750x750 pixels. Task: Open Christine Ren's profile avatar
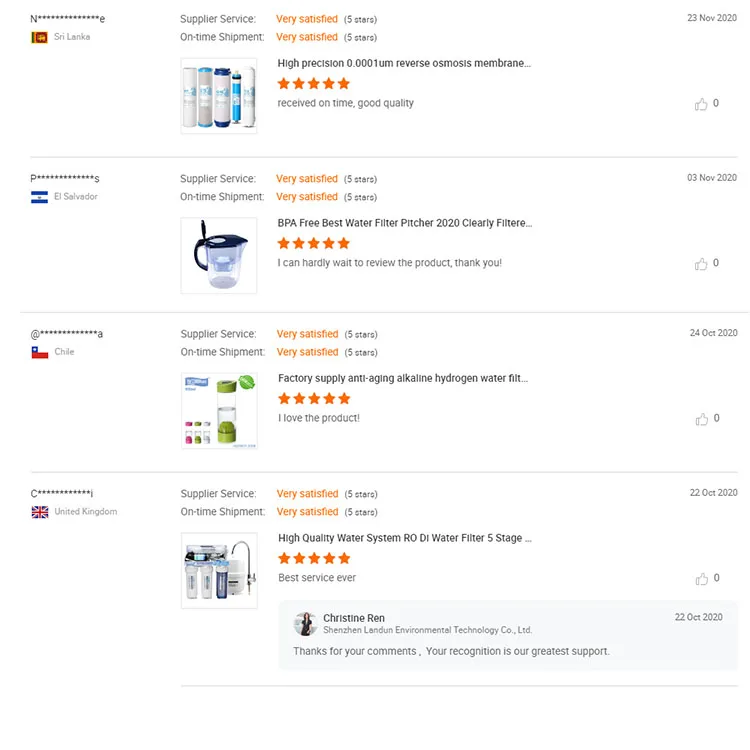point(305,624)
